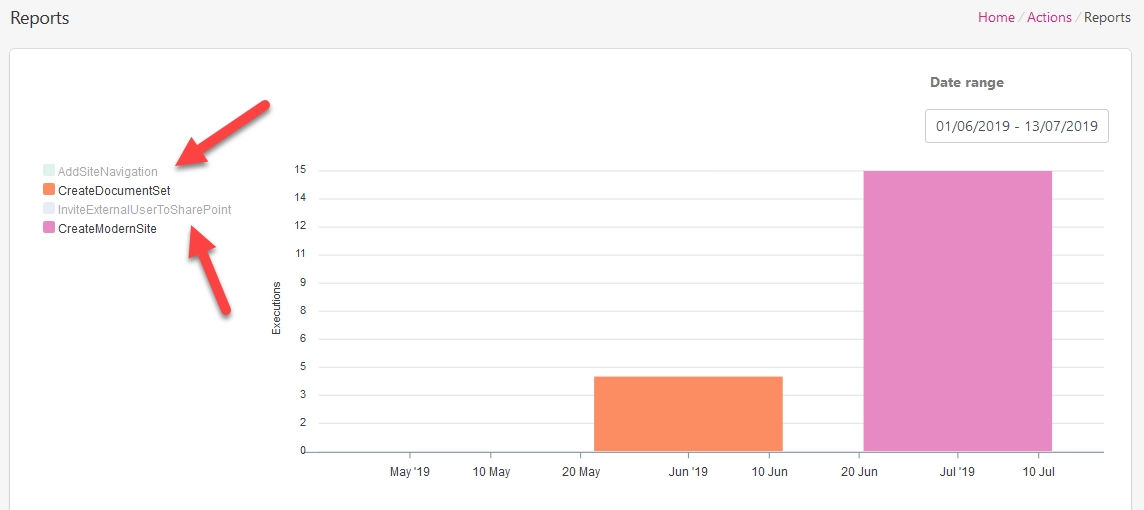Image resolution: width=1144 pixels, height=510 pixels.
Task: Open the Actions breadcrumb link
Action: [1049, 18]
